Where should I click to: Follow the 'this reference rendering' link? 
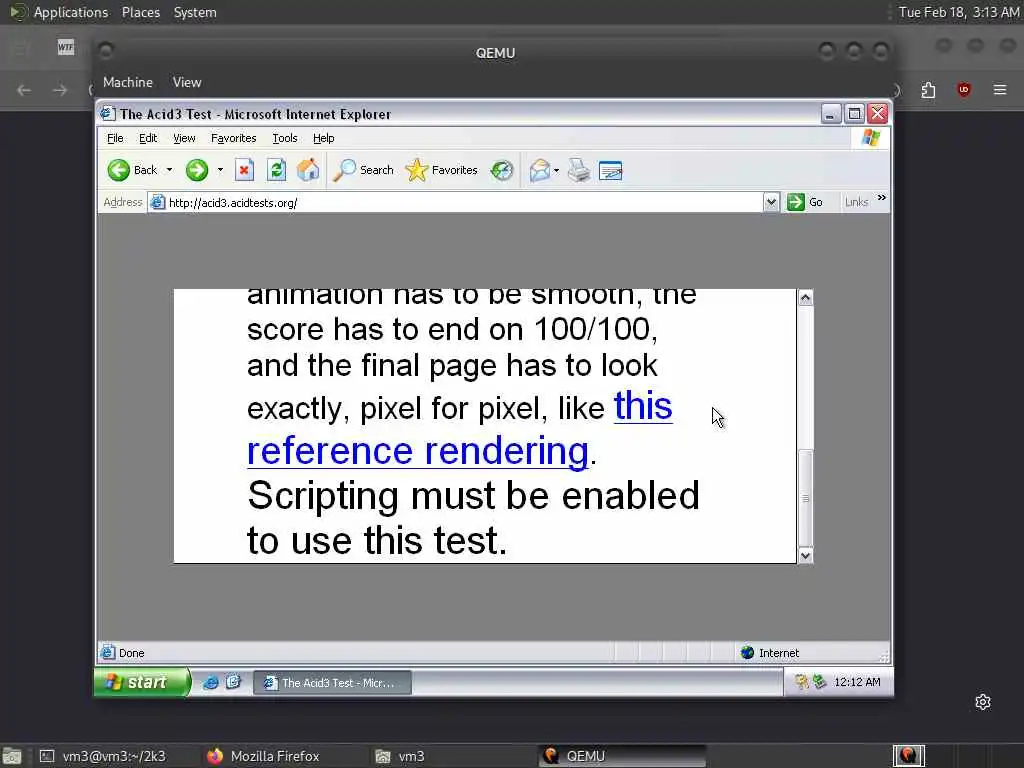coord(418,451)
